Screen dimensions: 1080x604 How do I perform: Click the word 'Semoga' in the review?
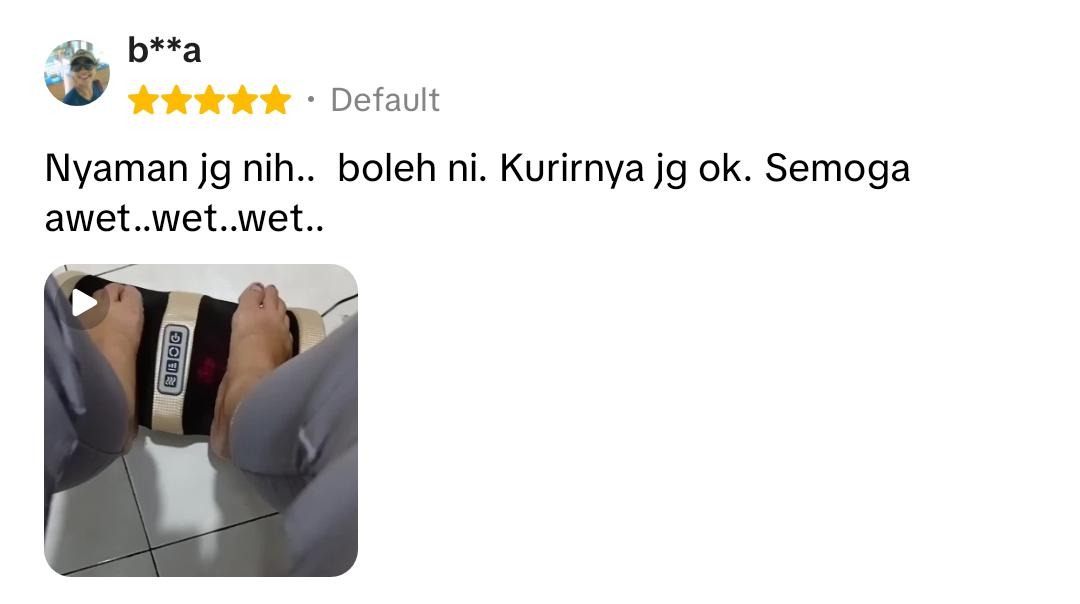coord(838,169)
